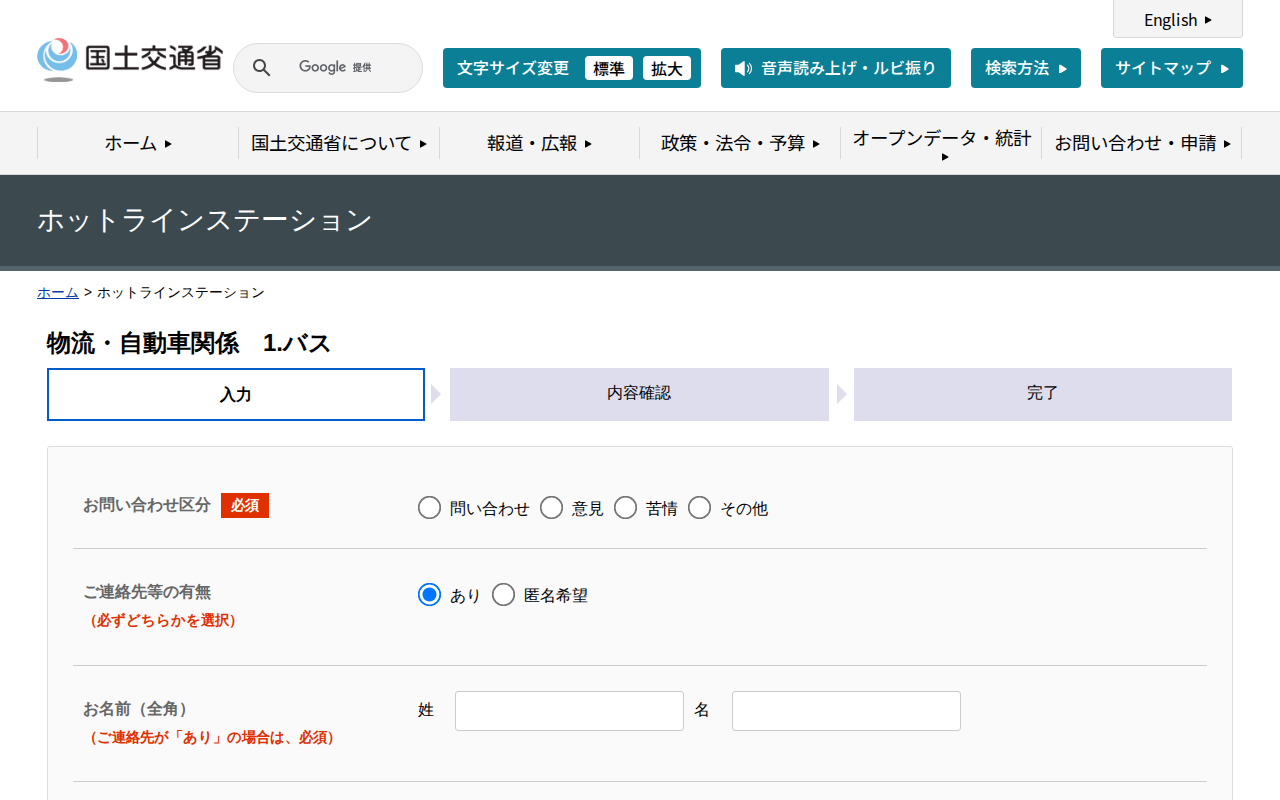Select the 入力 step tab
This screenshot has width=1280, height=800.
[x=236, y=394]
